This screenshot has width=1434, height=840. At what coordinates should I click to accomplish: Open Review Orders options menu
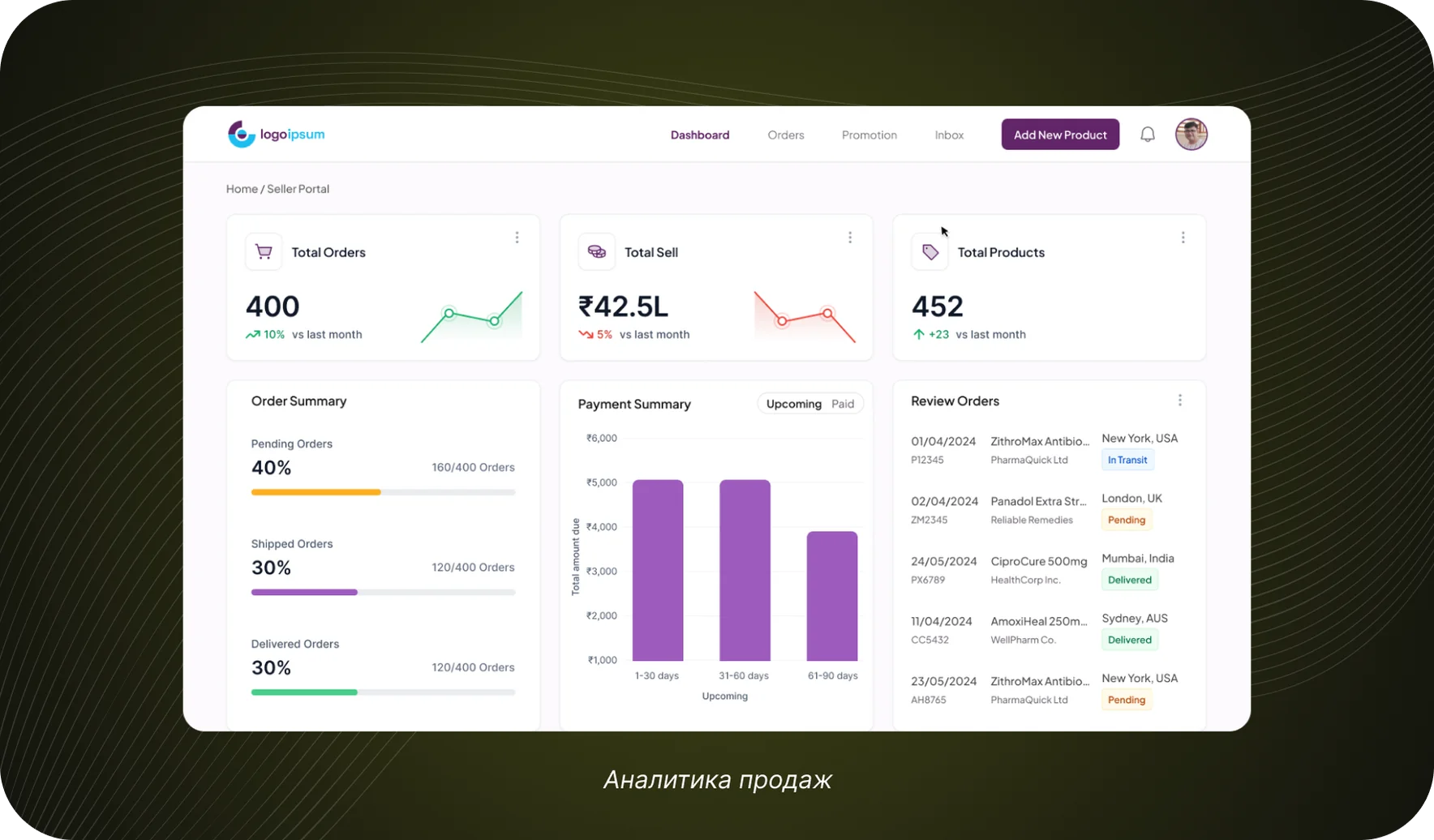tap(1180, 401)
